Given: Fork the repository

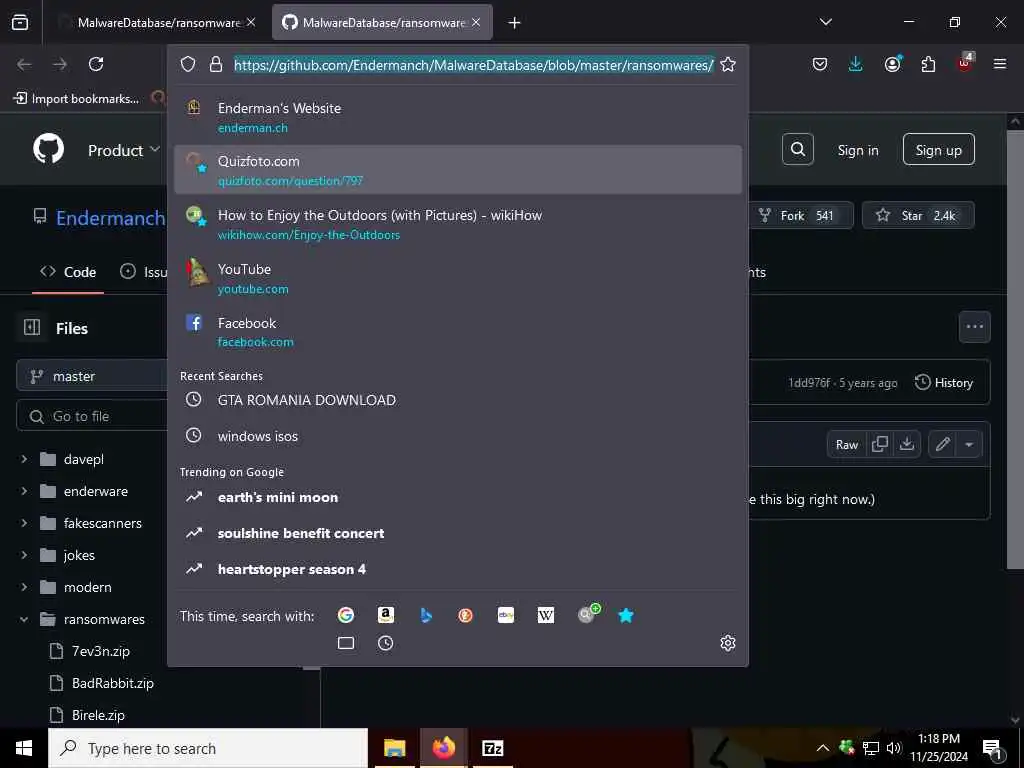Looking at the screenshot, I should coord(801,216).
